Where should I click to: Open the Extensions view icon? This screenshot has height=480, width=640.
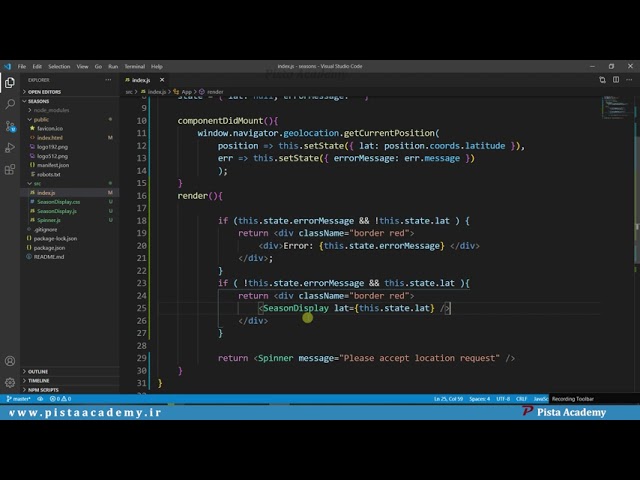10,169
